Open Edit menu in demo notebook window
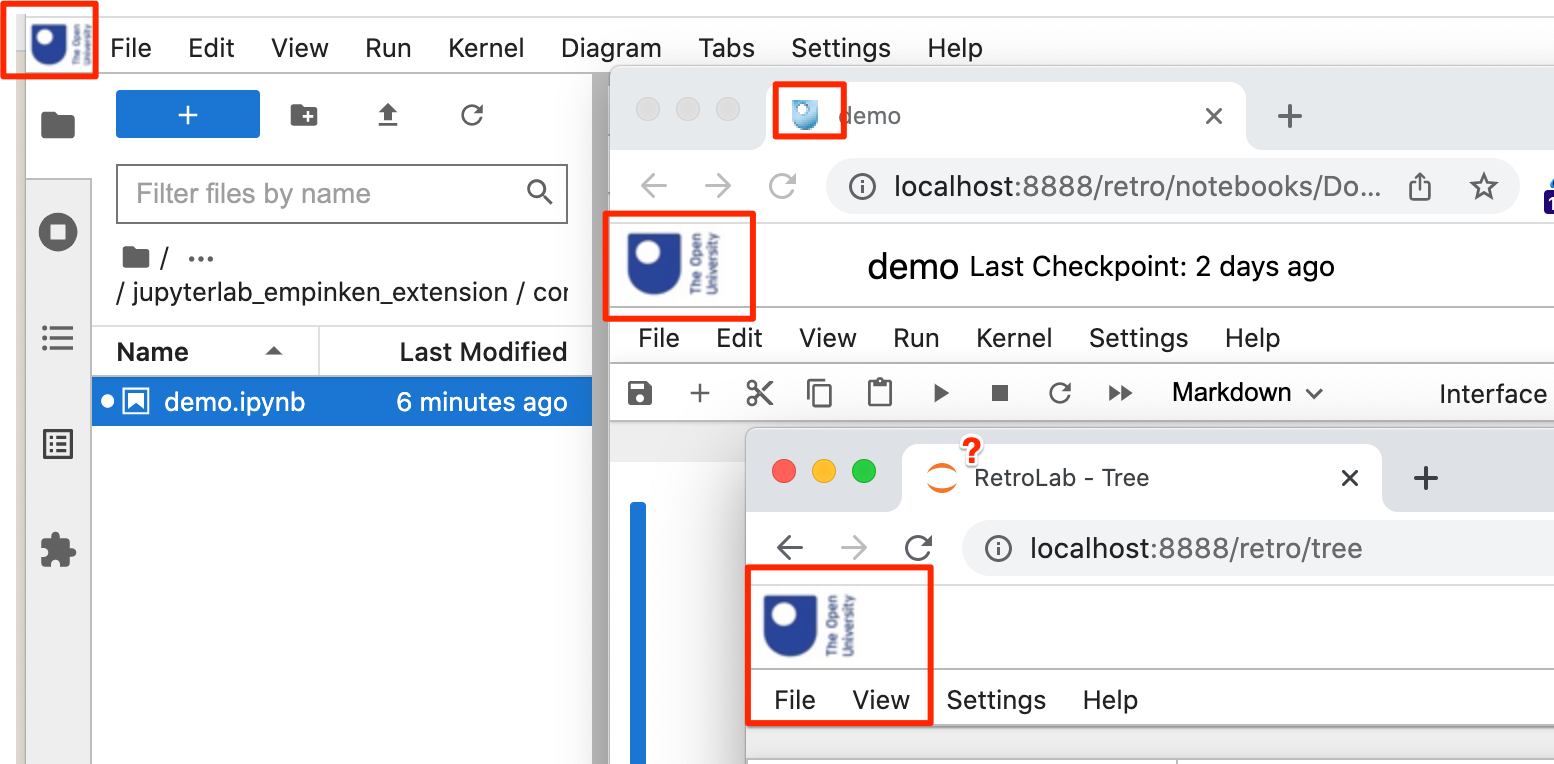1554x764 pixels. [740, 338]
